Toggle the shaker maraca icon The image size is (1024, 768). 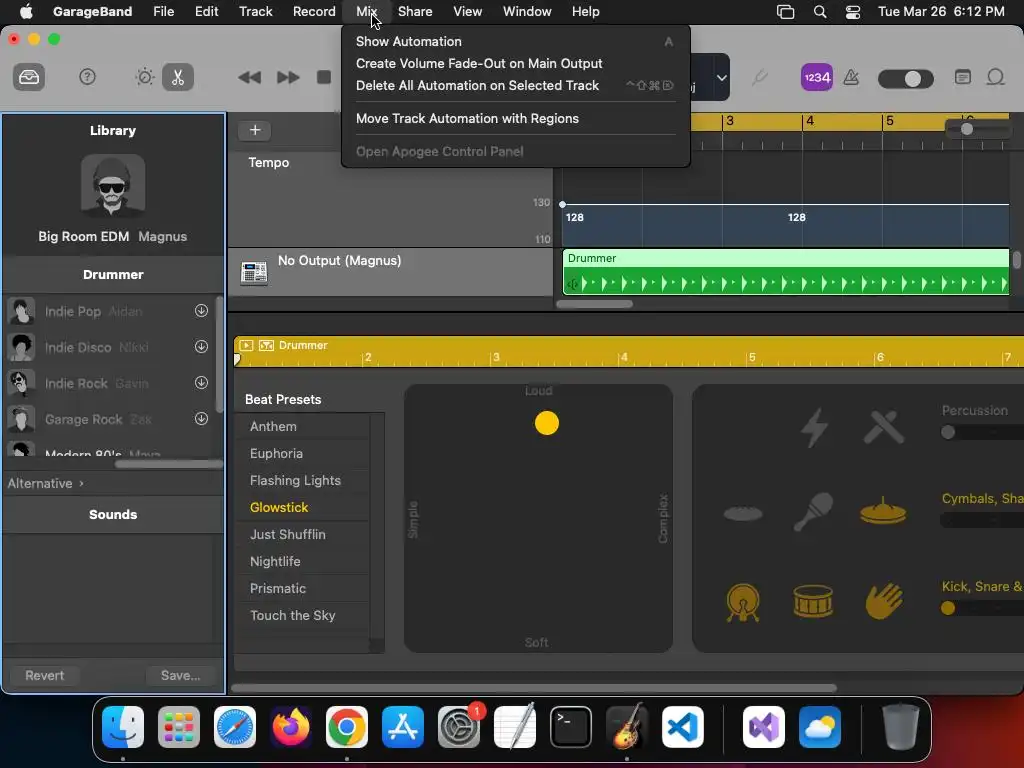[813, 512]
